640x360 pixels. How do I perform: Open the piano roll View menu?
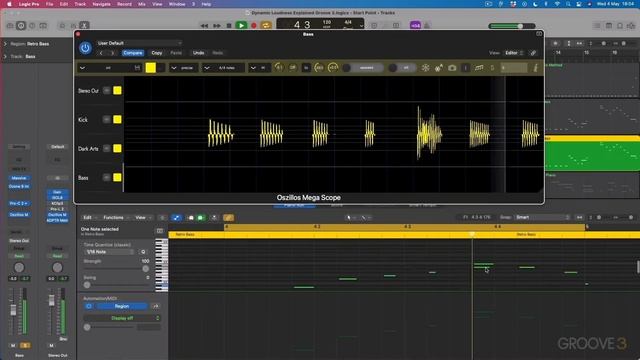pos(142,218)
